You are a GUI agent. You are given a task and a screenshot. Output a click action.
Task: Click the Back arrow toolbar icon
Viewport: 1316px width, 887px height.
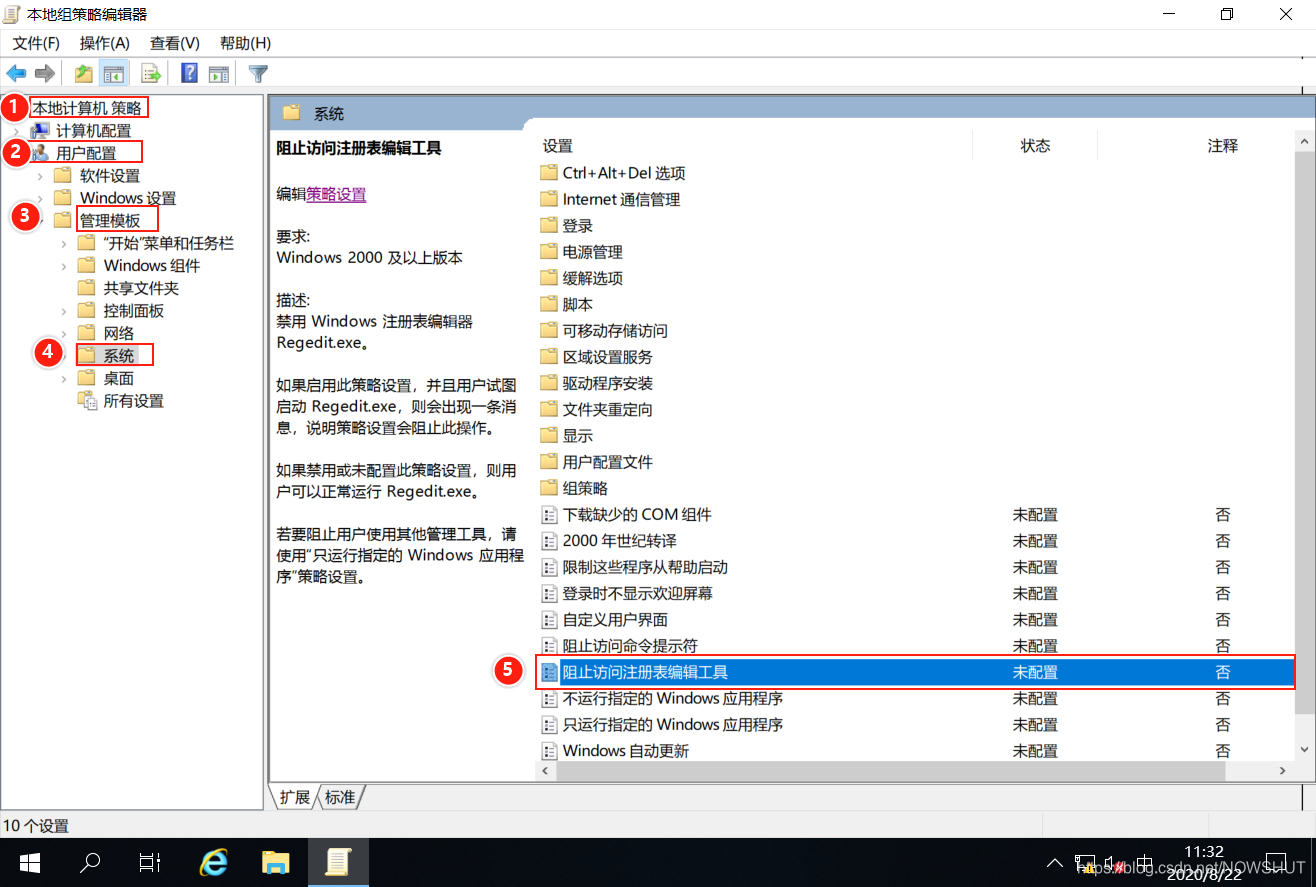click(x=16, y=73)
